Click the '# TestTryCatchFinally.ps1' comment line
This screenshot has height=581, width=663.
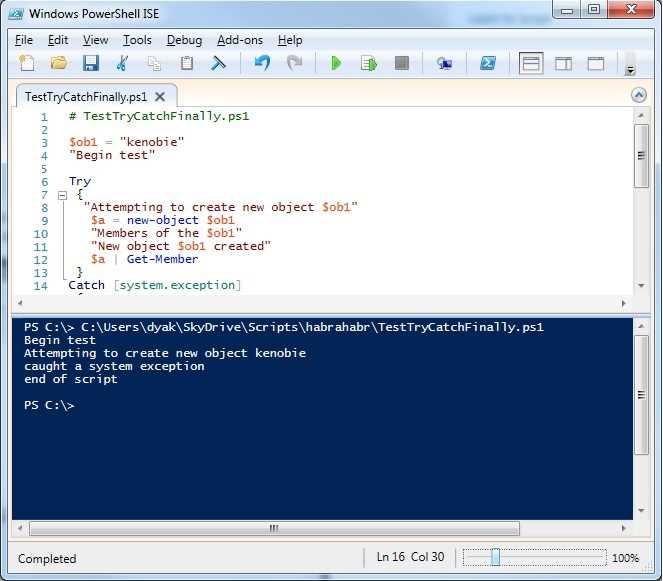coord(159,116)
